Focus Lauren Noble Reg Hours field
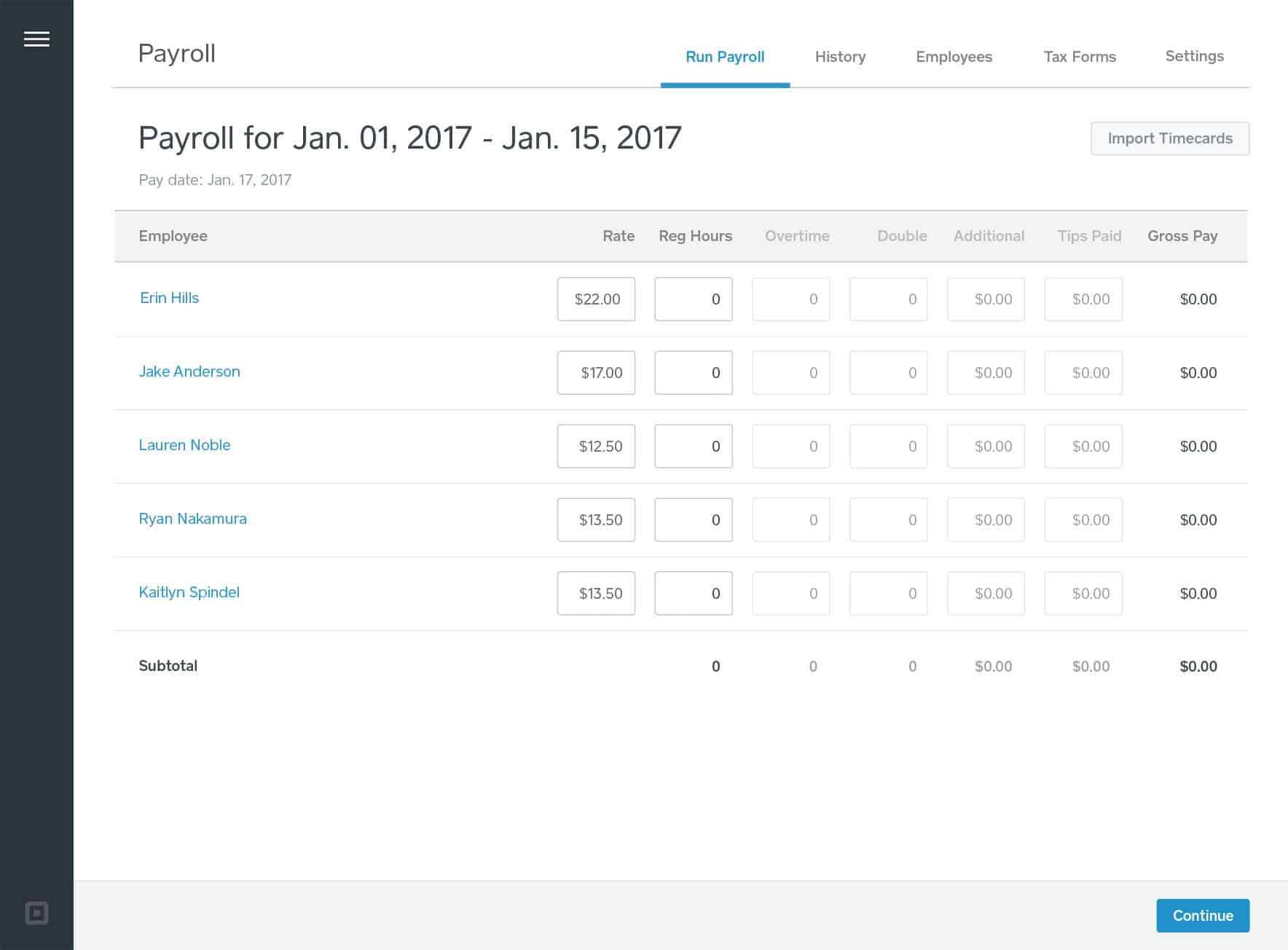 (694, 446)
